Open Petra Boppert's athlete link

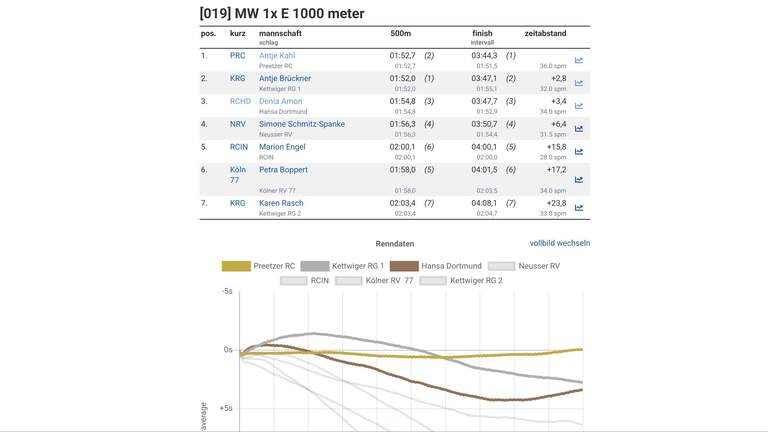tap(283, 170)
